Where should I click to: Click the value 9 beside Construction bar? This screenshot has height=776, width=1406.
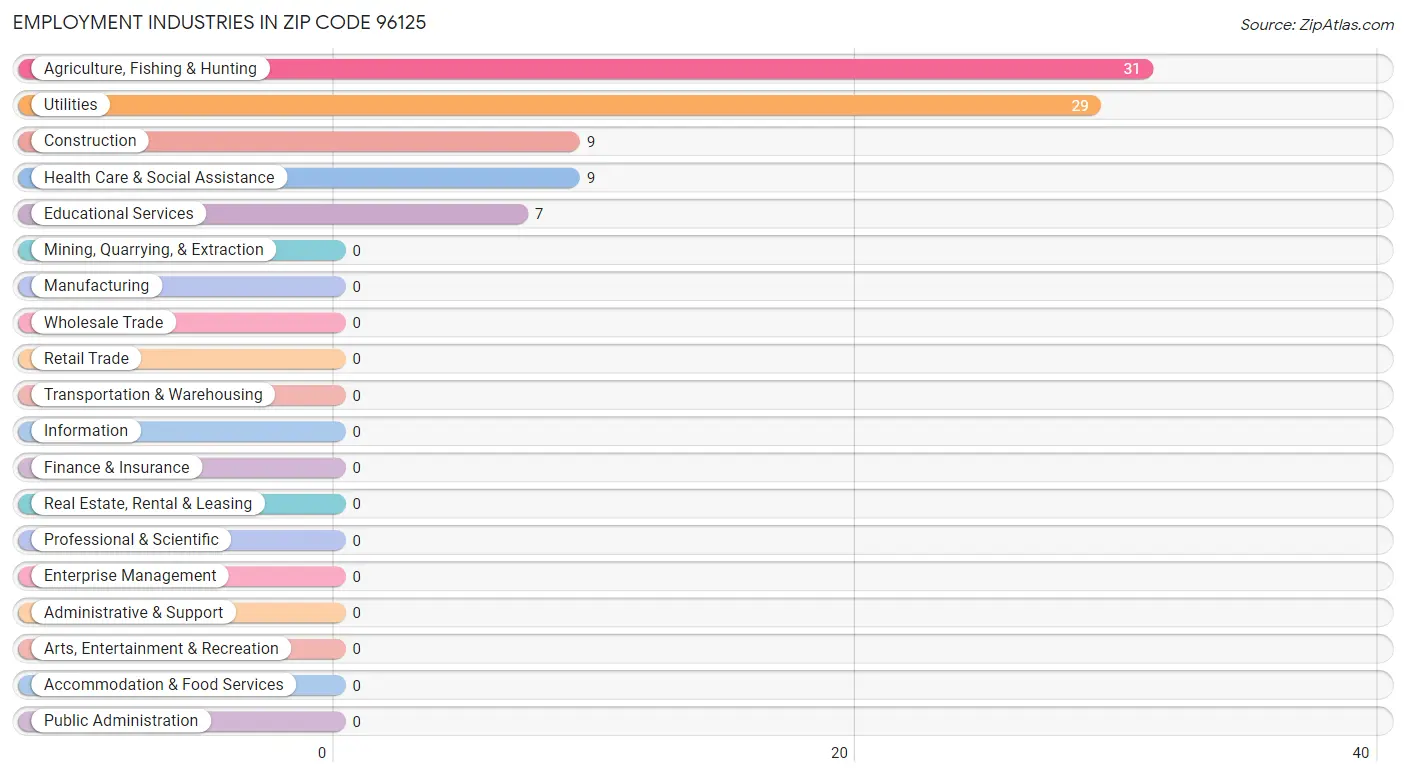(591, 142)
